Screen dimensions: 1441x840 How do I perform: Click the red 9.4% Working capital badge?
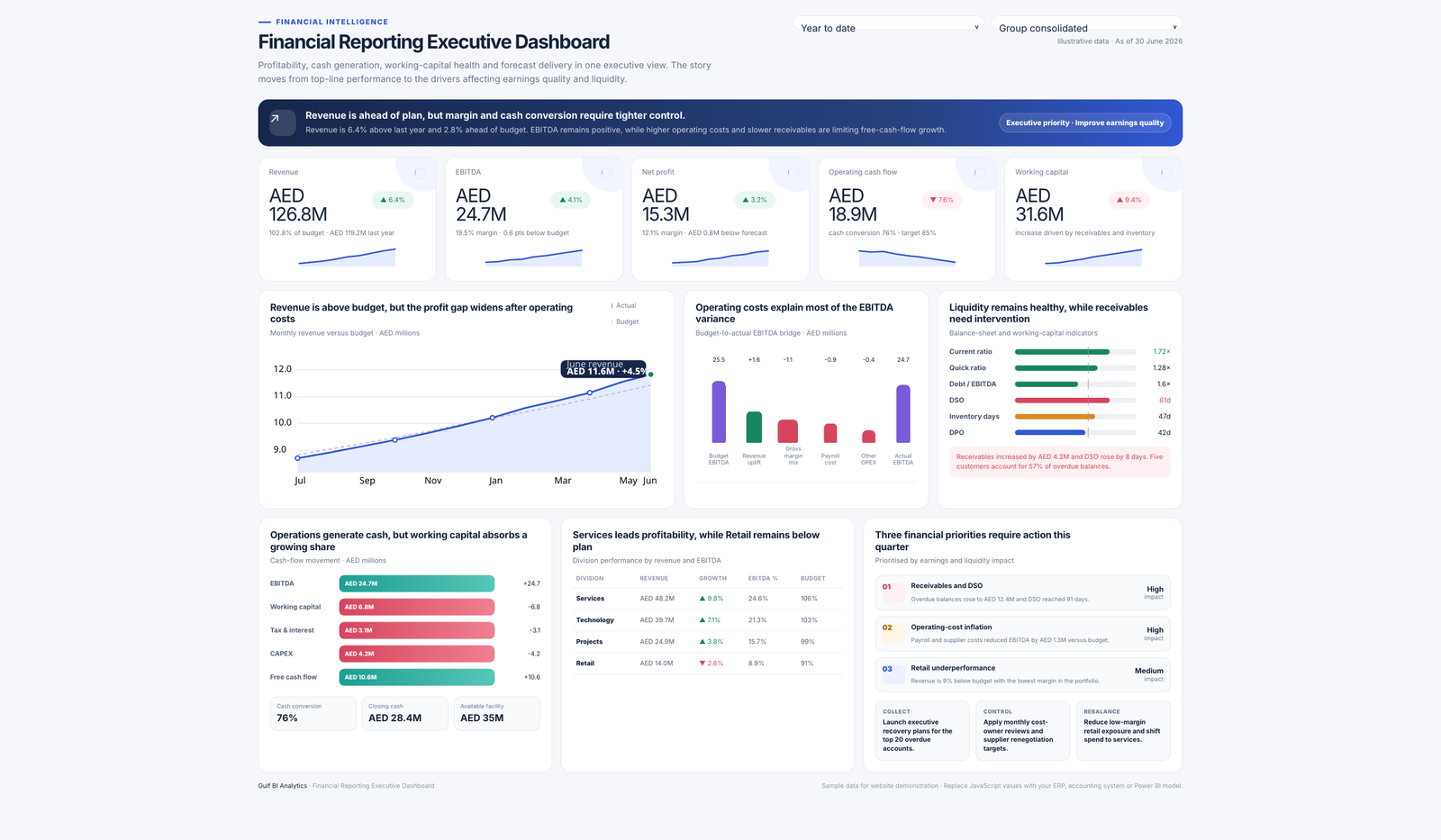1128,200
